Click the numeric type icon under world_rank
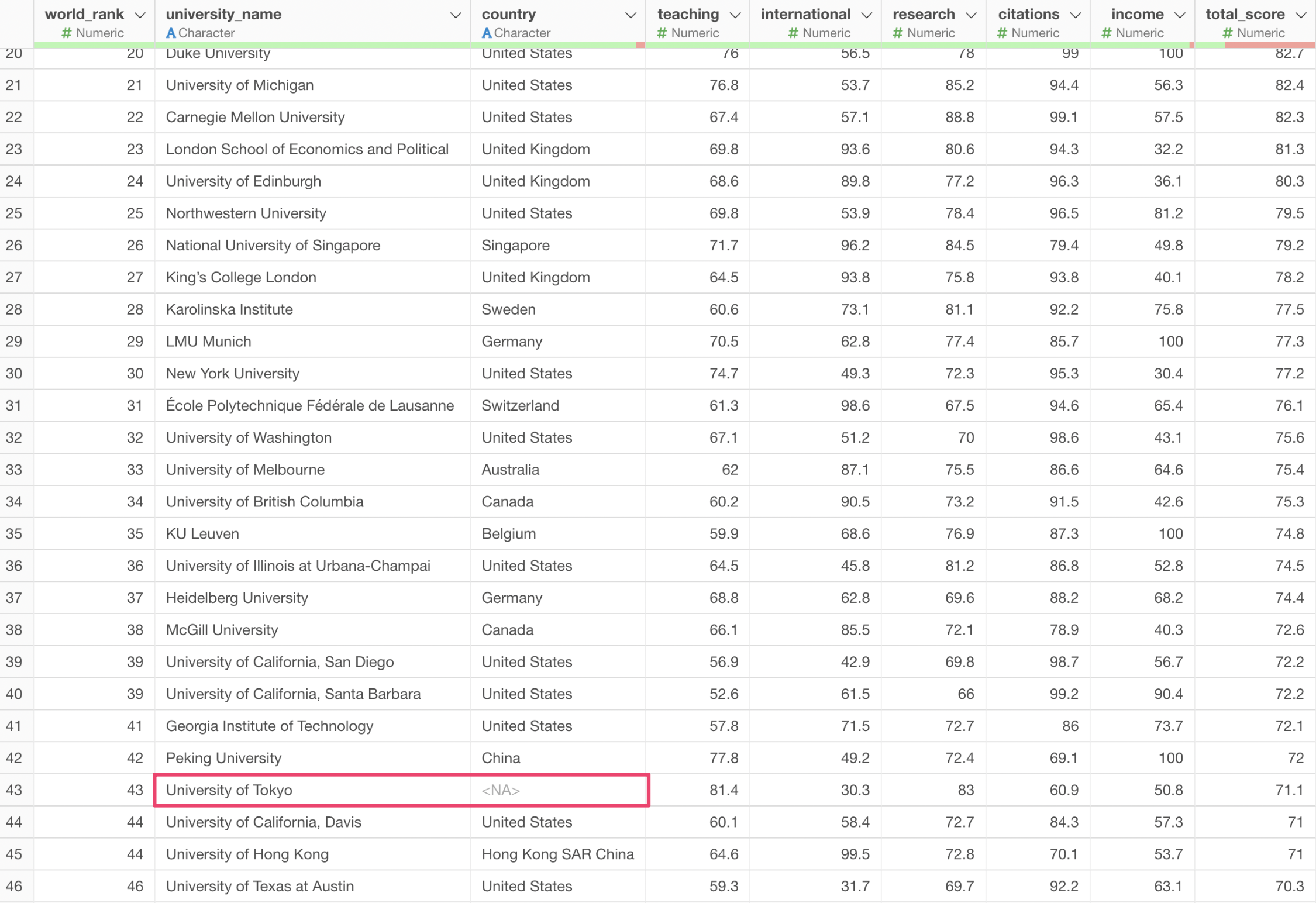This screenshot has height=903, width=1316. coord(67,33)
